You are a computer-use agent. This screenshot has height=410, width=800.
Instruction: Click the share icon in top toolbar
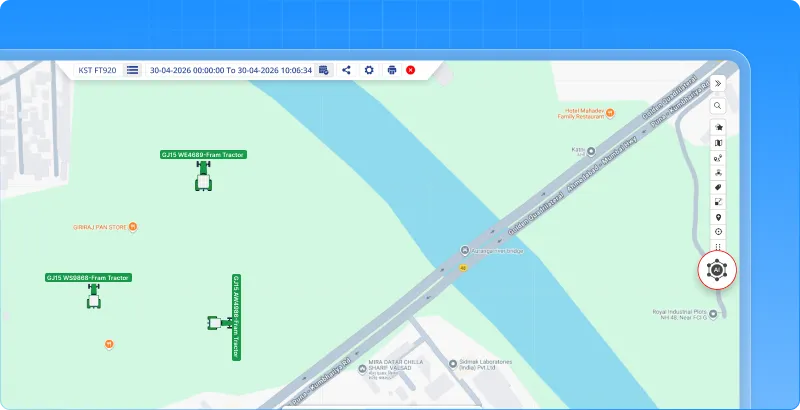click(x=346, y=70)
